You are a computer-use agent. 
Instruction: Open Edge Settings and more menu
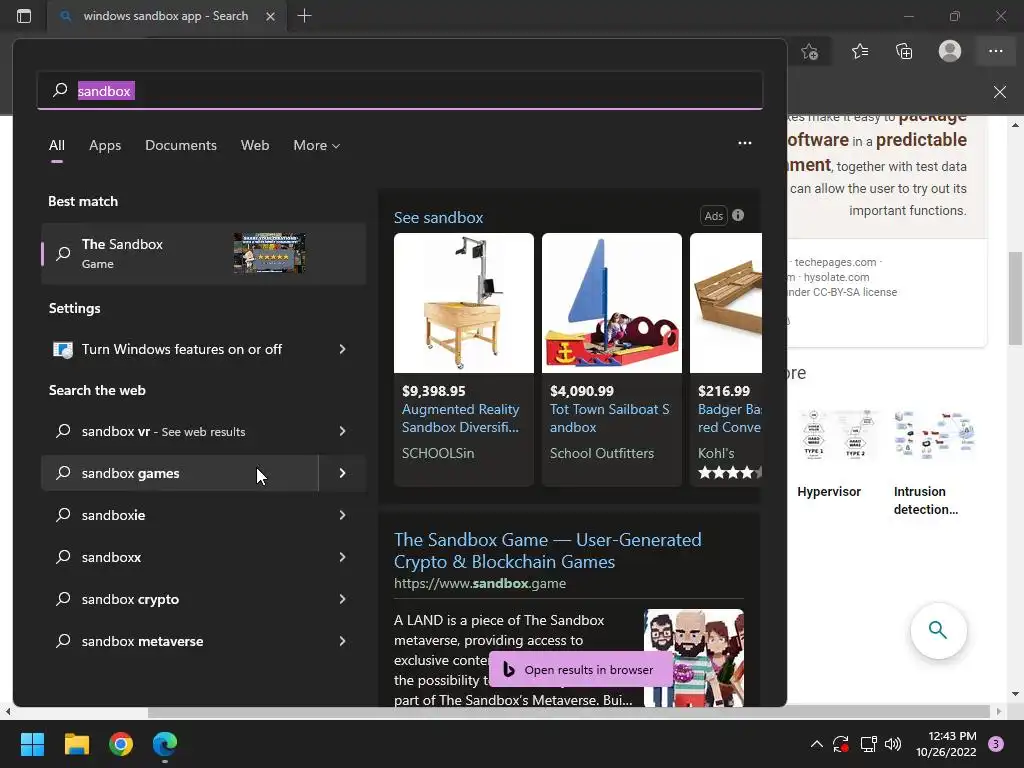click(995, 51)
